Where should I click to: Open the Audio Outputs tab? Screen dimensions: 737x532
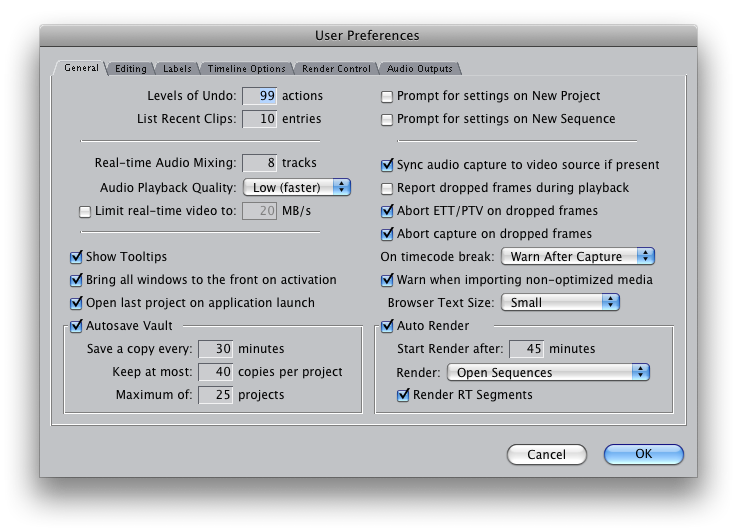(420, 69)
